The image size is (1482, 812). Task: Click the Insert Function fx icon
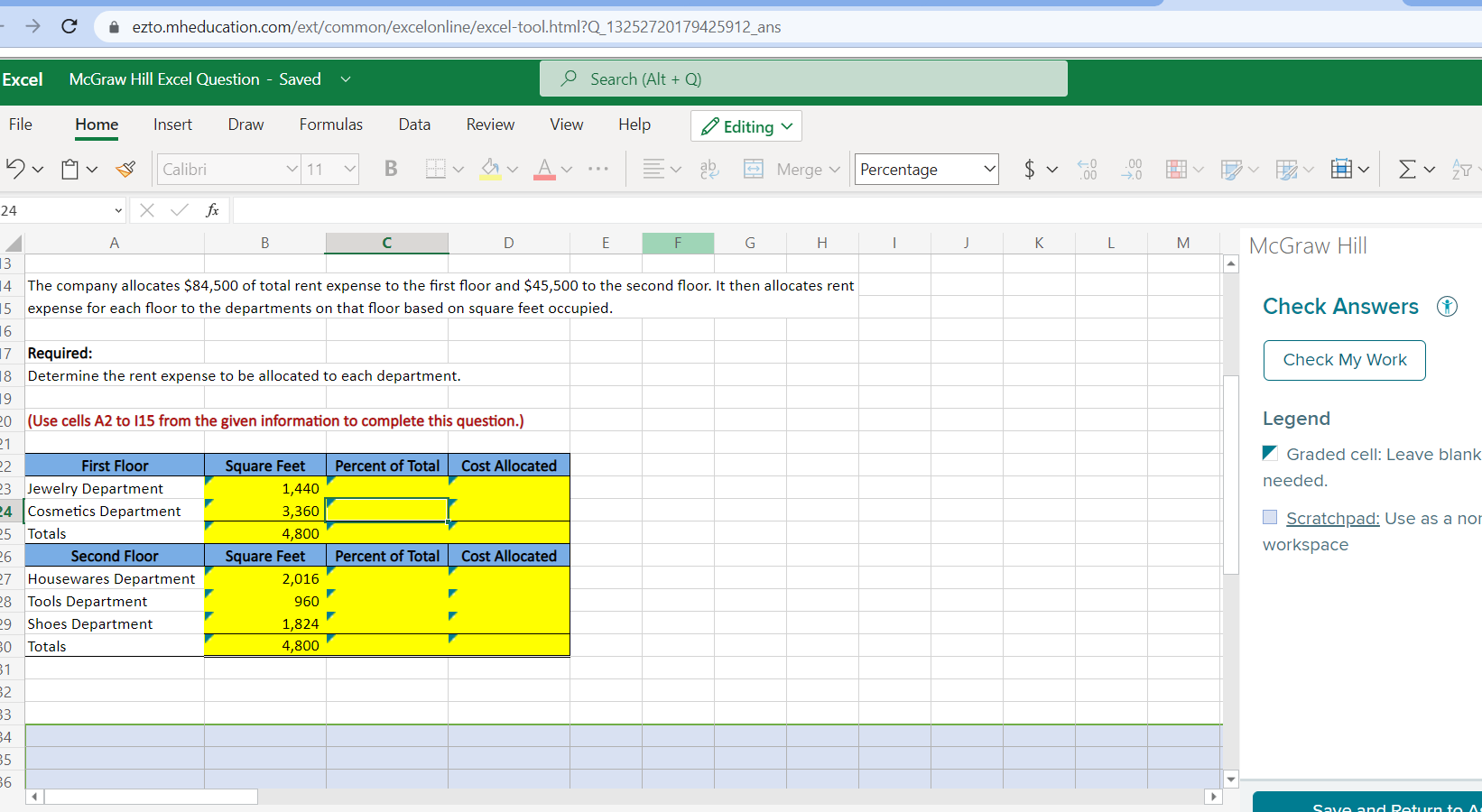(x=212, y=210)
